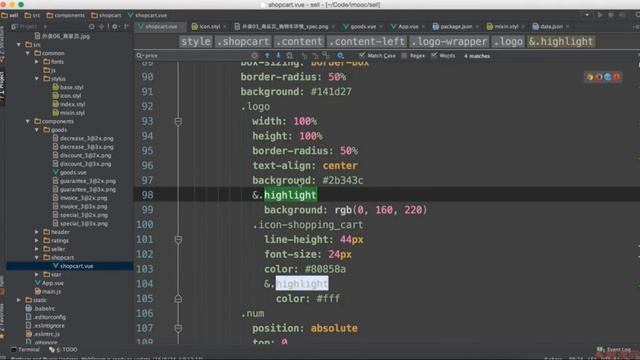This screenshot has height=360, width=640.
Task: Select main.js in the project tree
Action: pos(48,291)
